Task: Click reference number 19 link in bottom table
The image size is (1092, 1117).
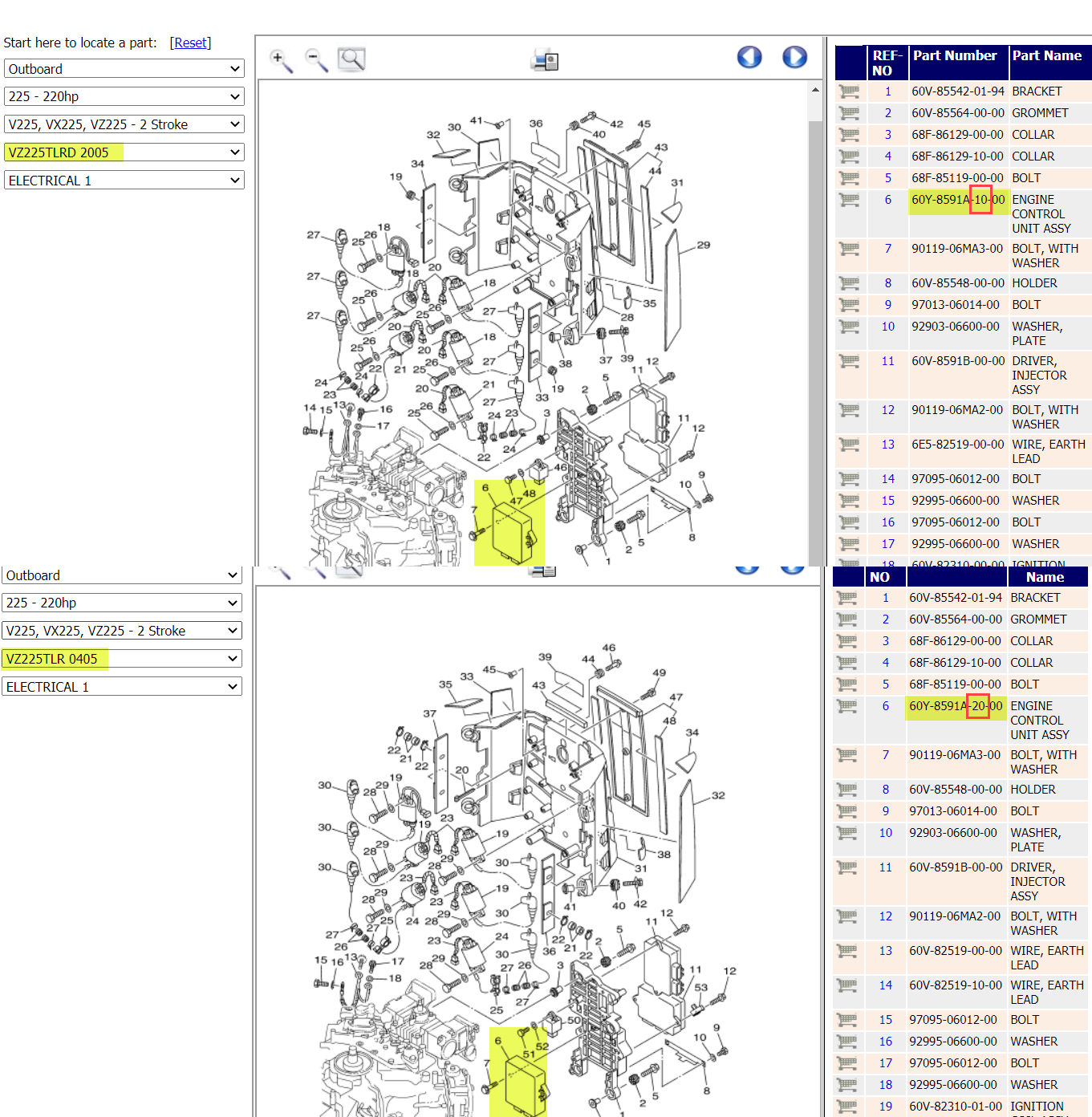Action: tap(886, 1107)
